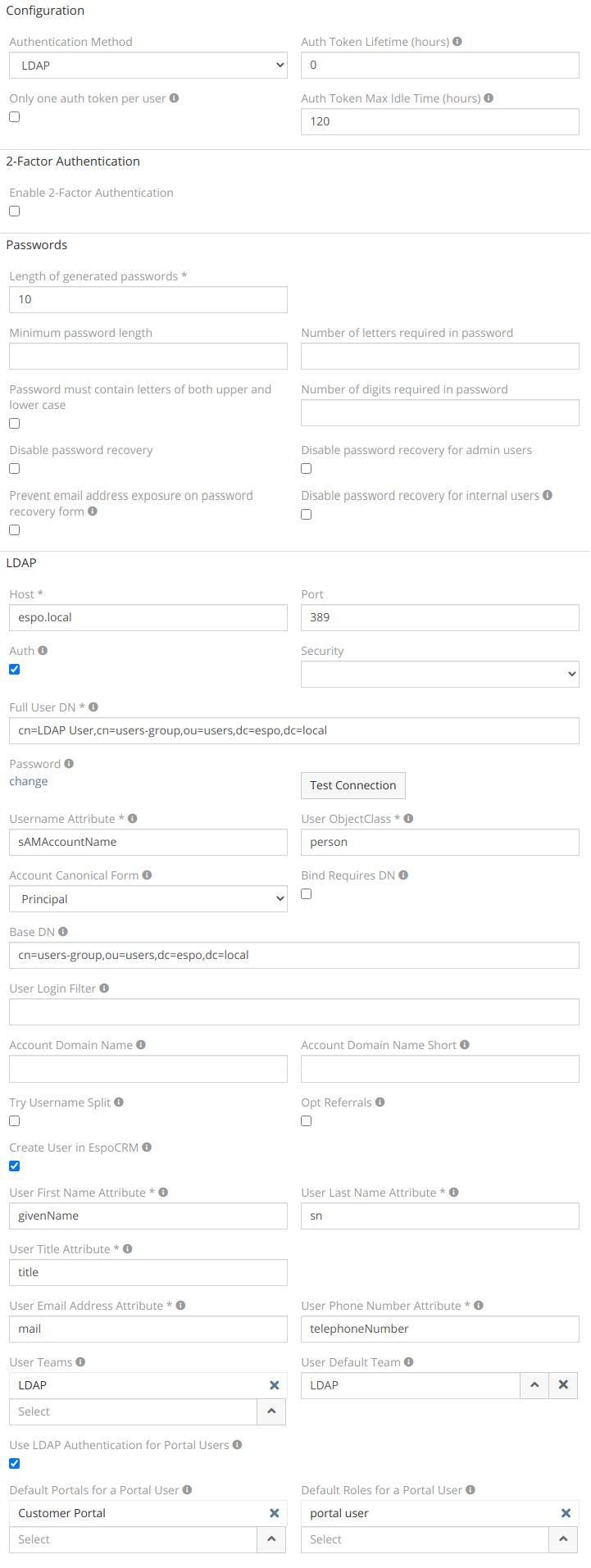The height and width of the screenshot is (1568, 591).
Task: Uncheck the LDAP Auth checkbox
Action: pyautogui.click(x=15, y=670)
